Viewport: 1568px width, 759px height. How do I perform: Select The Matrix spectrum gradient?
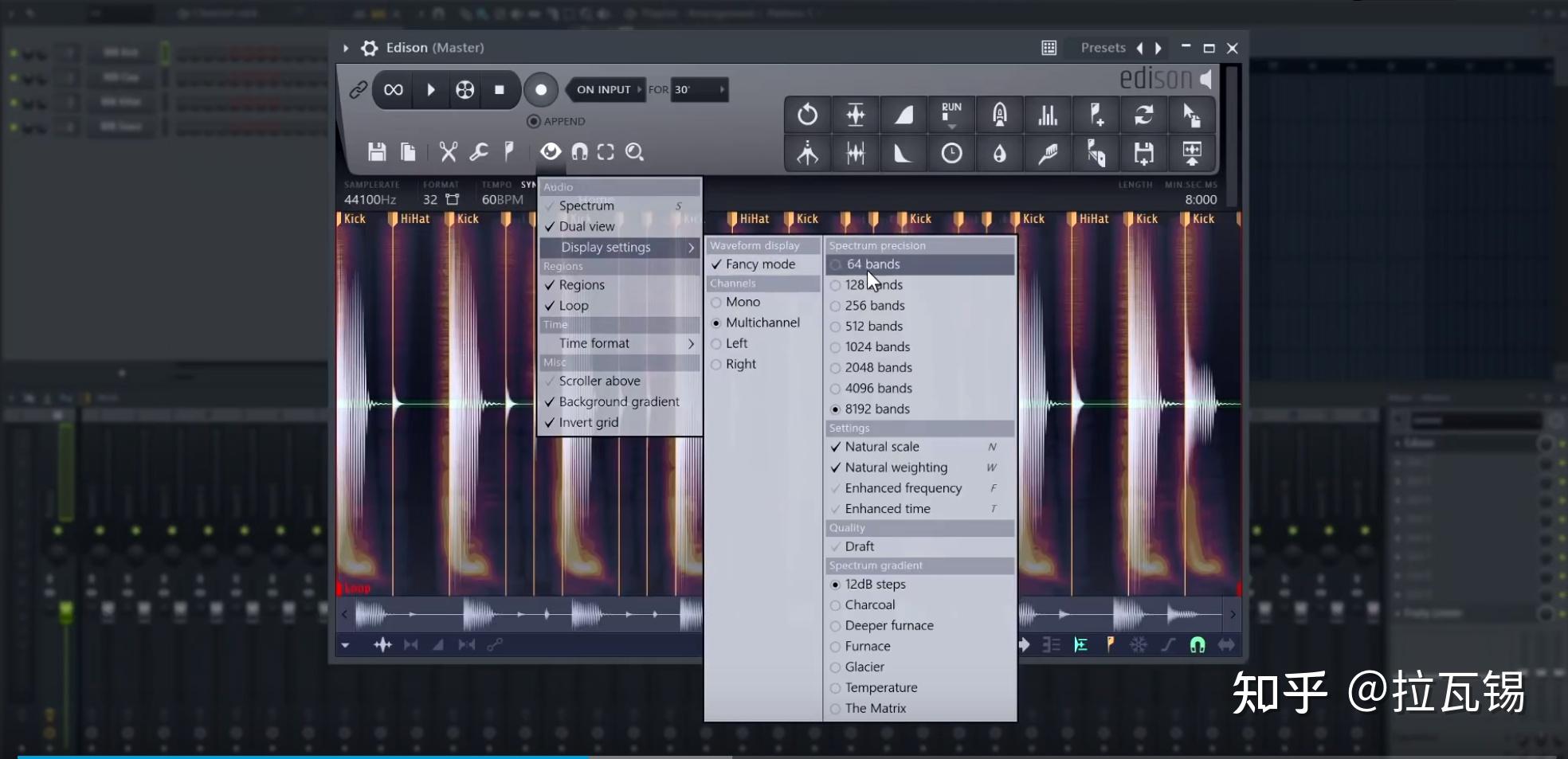[x=920, y=709]
